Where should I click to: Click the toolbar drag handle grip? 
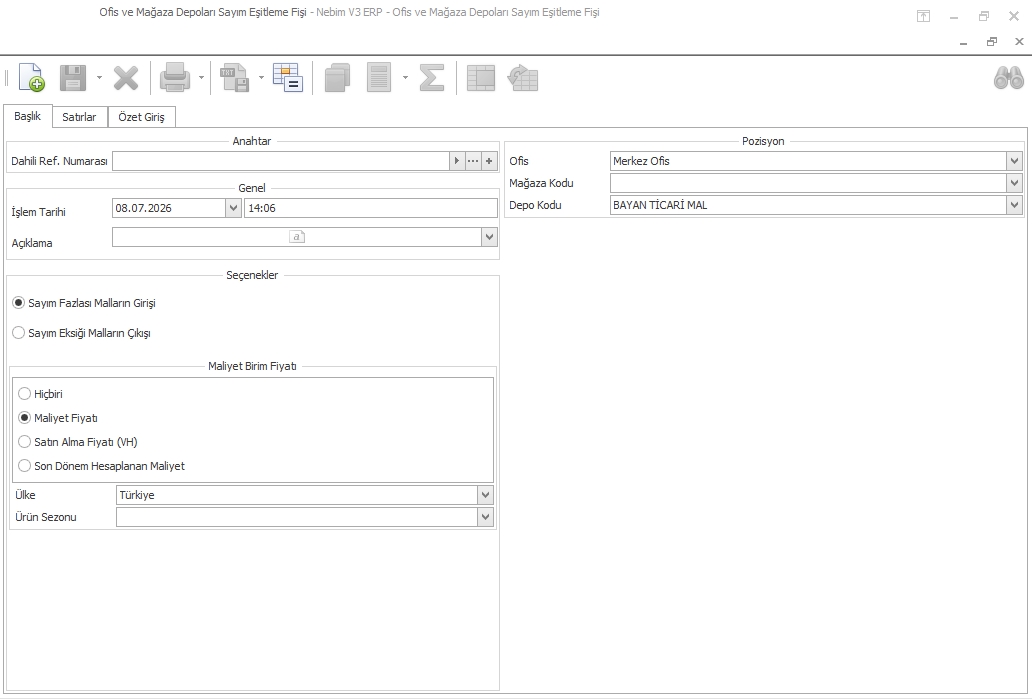[x=7, y=78]
